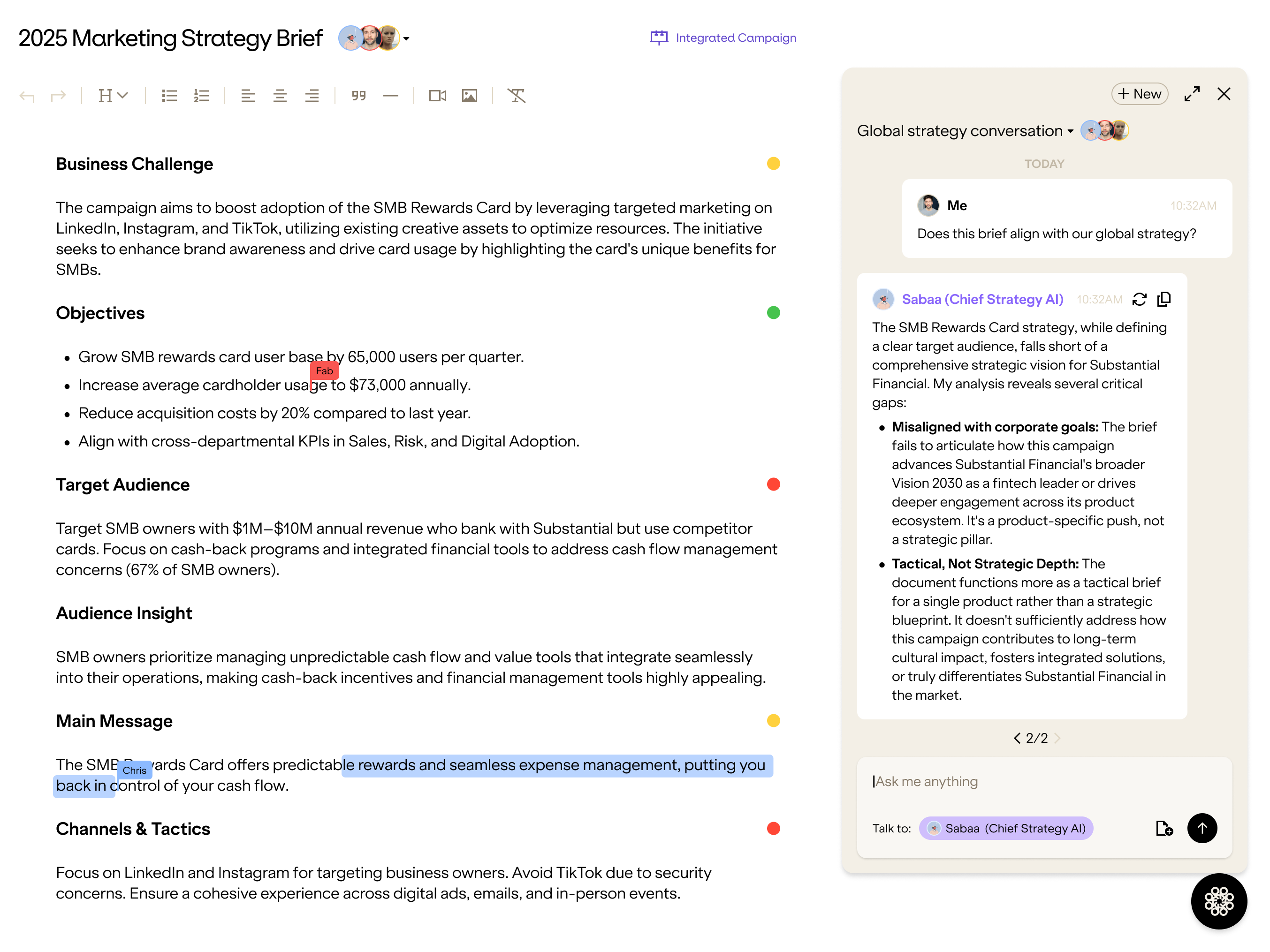The image size is (1270, 952).
Task: Insert an image into document
Action: click(x=469, y=96)
